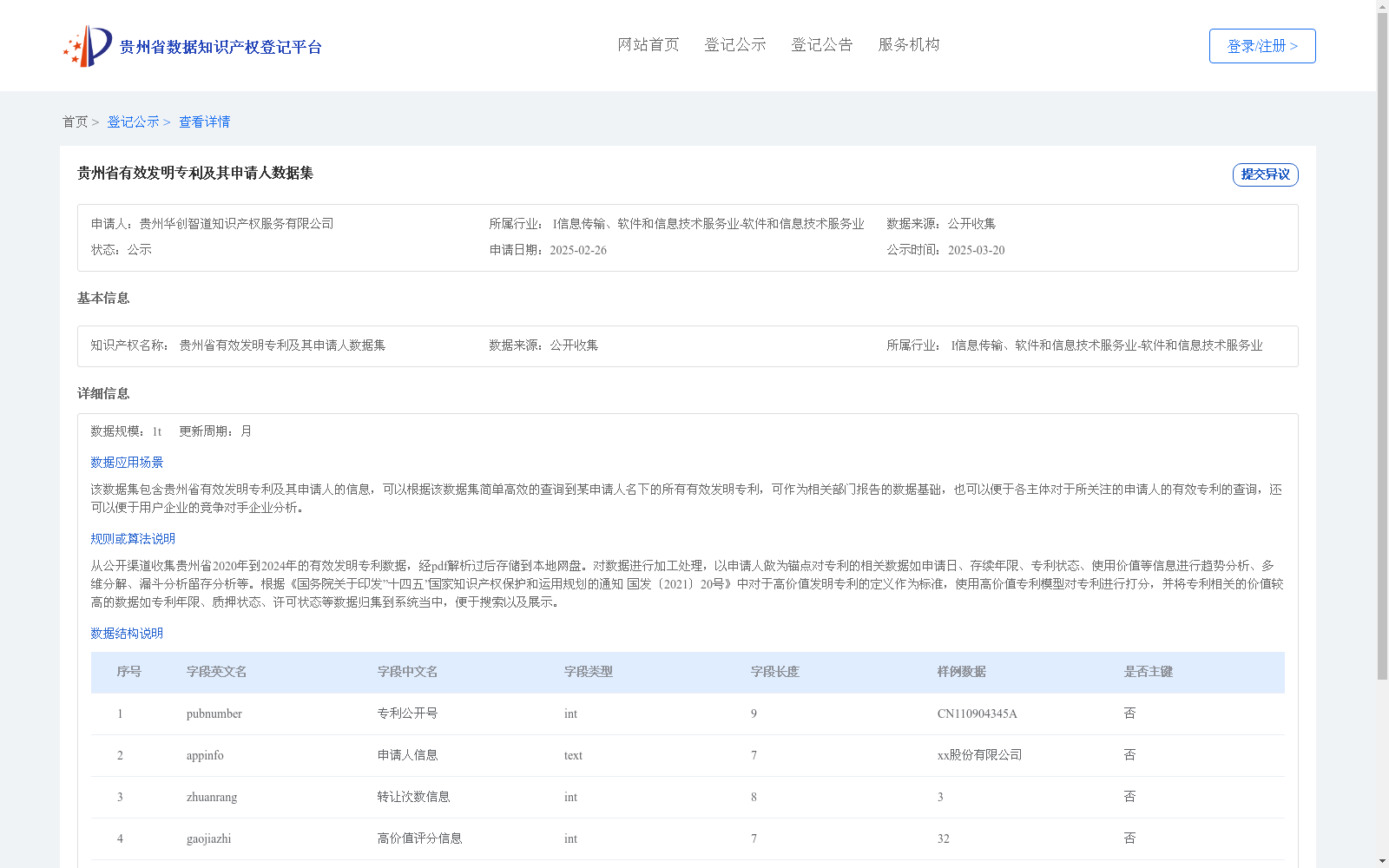The width and height of the screenshot is (1389, 868).
Task: Click the scrollbar up arrow
Action: [1382, 6]
